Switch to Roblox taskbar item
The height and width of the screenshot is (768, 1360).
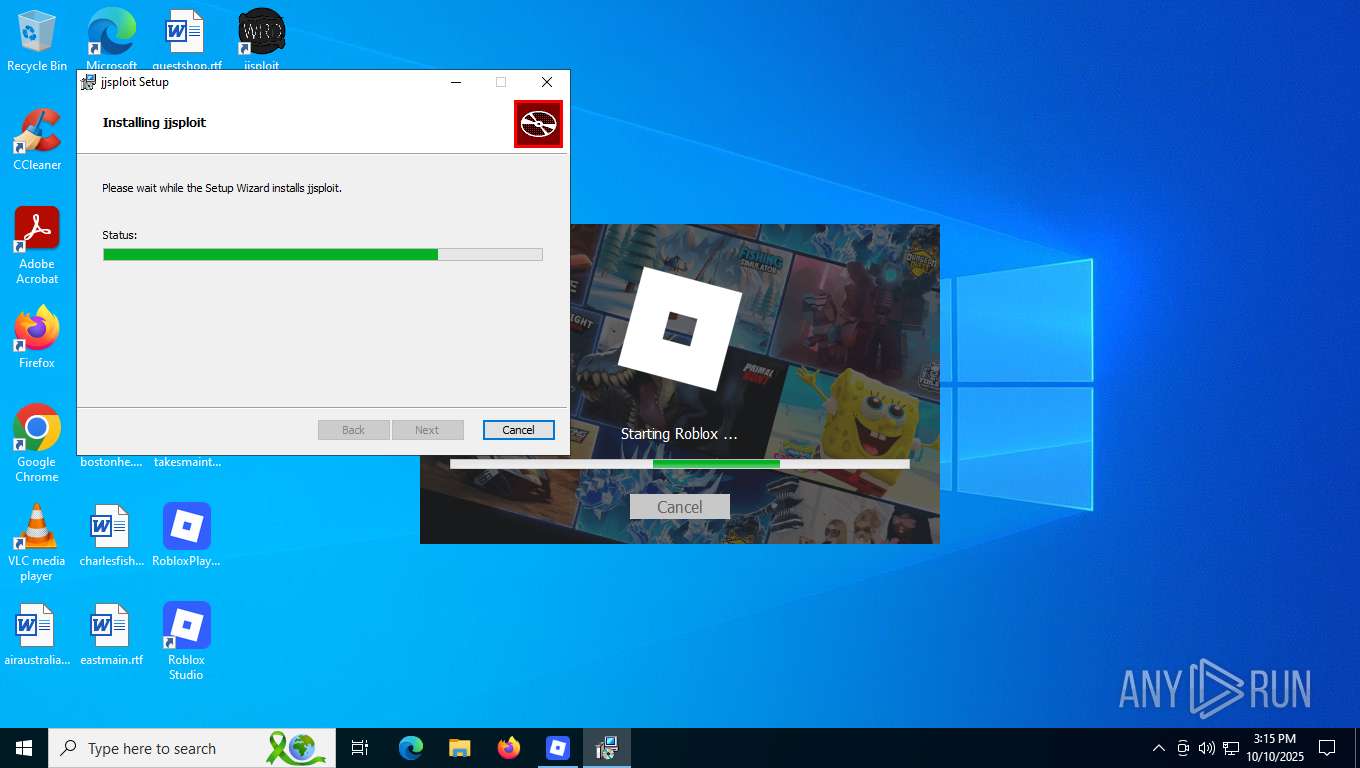point(557,748)
